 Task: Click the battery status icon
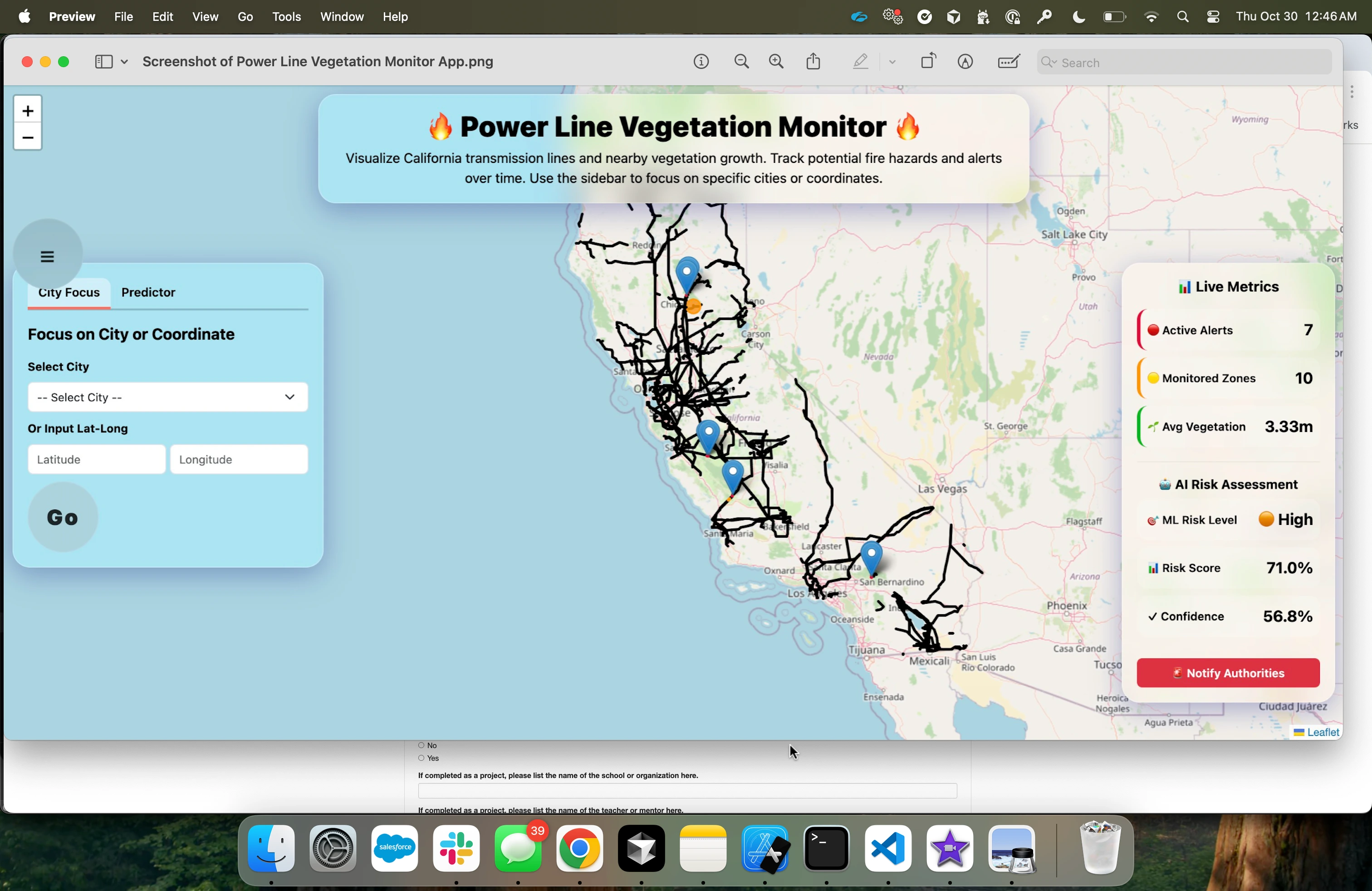tap(1114, 17)
